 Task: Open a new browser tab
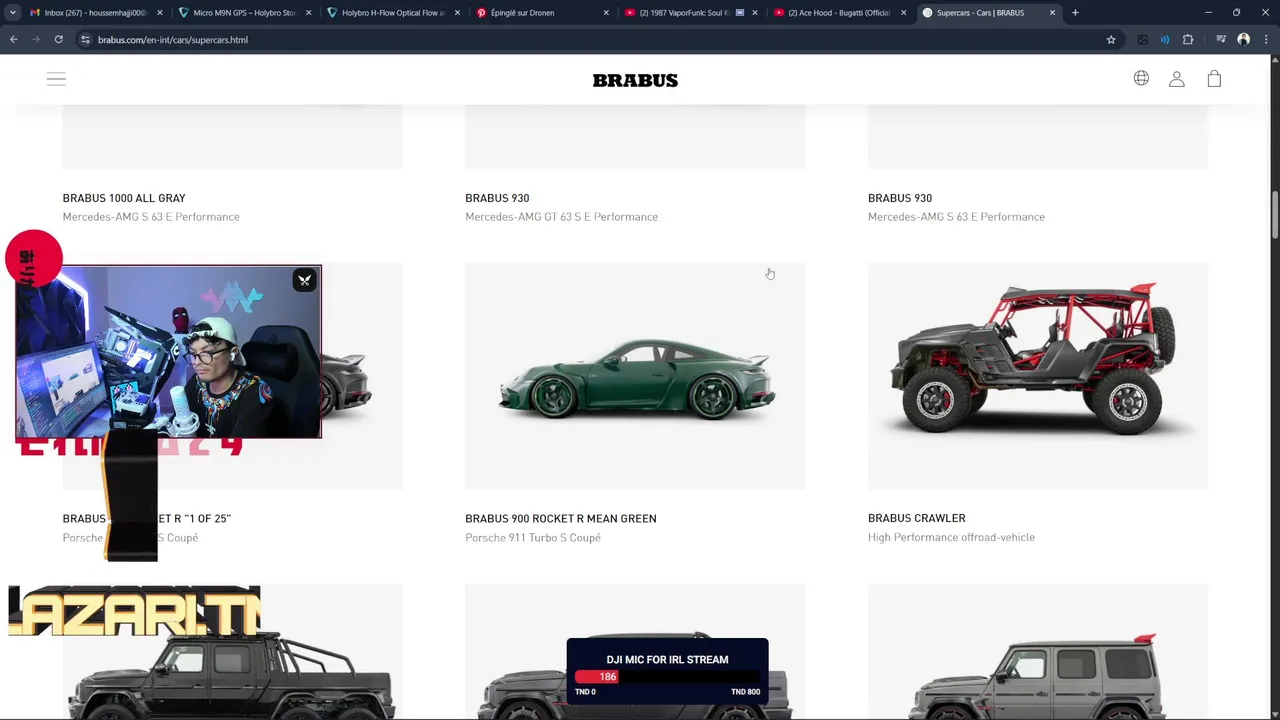coord(1075,13)
